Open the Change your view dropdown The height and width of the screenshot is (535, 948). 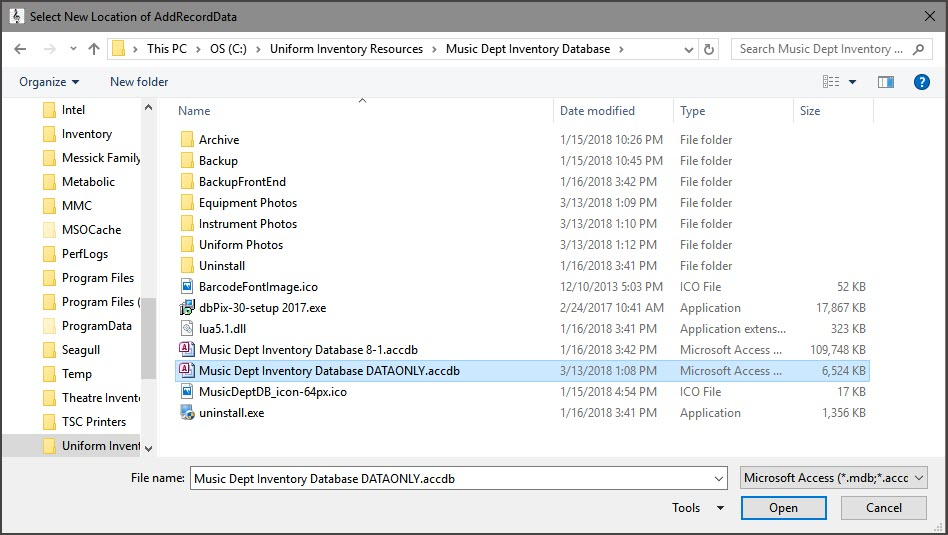[852, 82]
